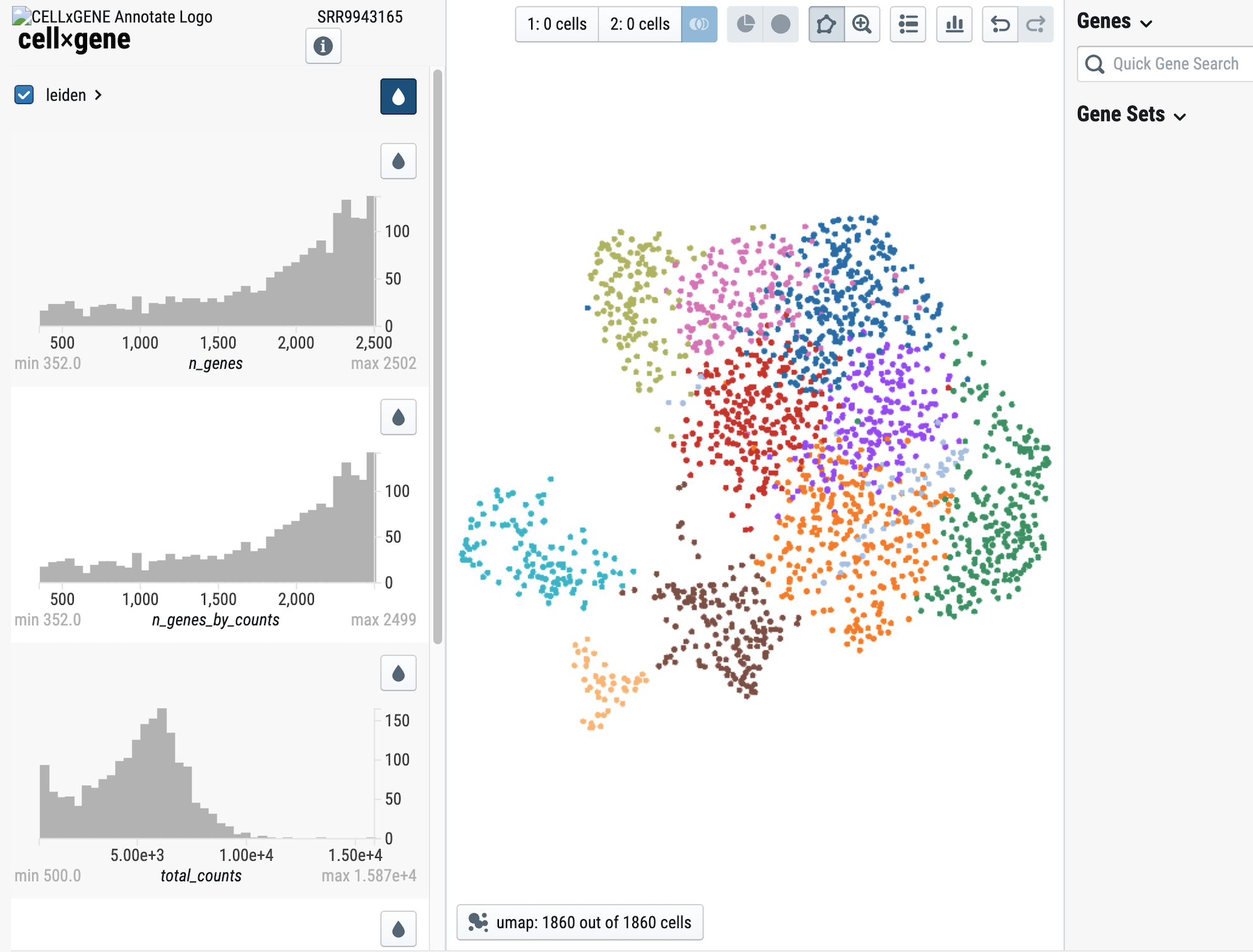1253x952 pixels.
Task: Click the bottom partially visible droplet button
Action: tap(398, 929)
